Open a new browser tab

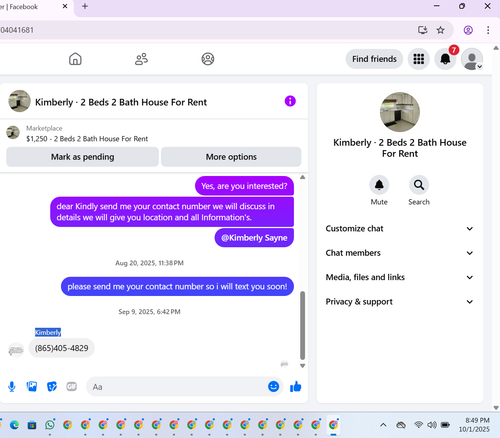coord(85,6)
